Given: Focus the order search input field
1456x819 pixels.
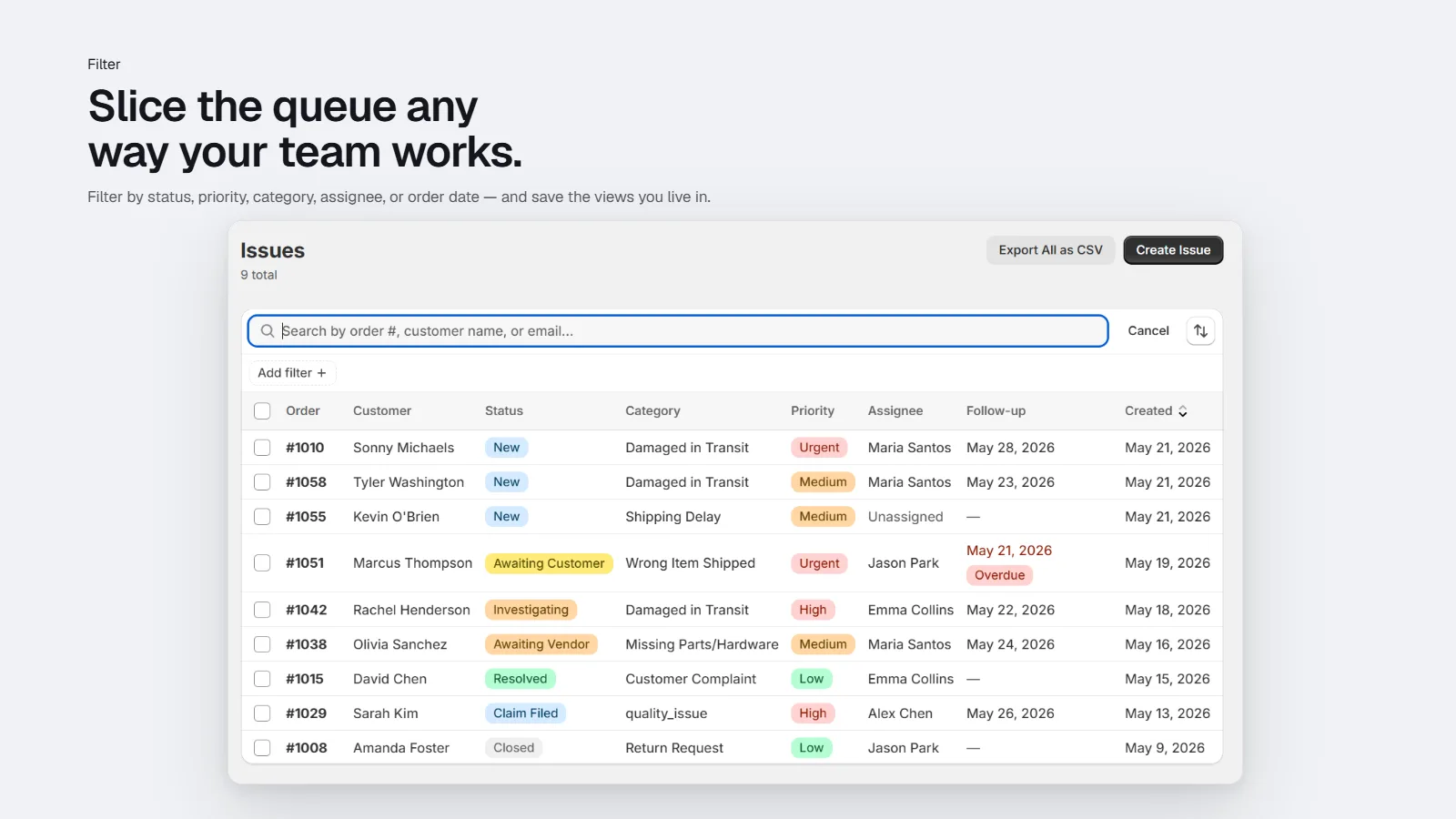Looking at the screenshot, I should click(x=678, y=331).
